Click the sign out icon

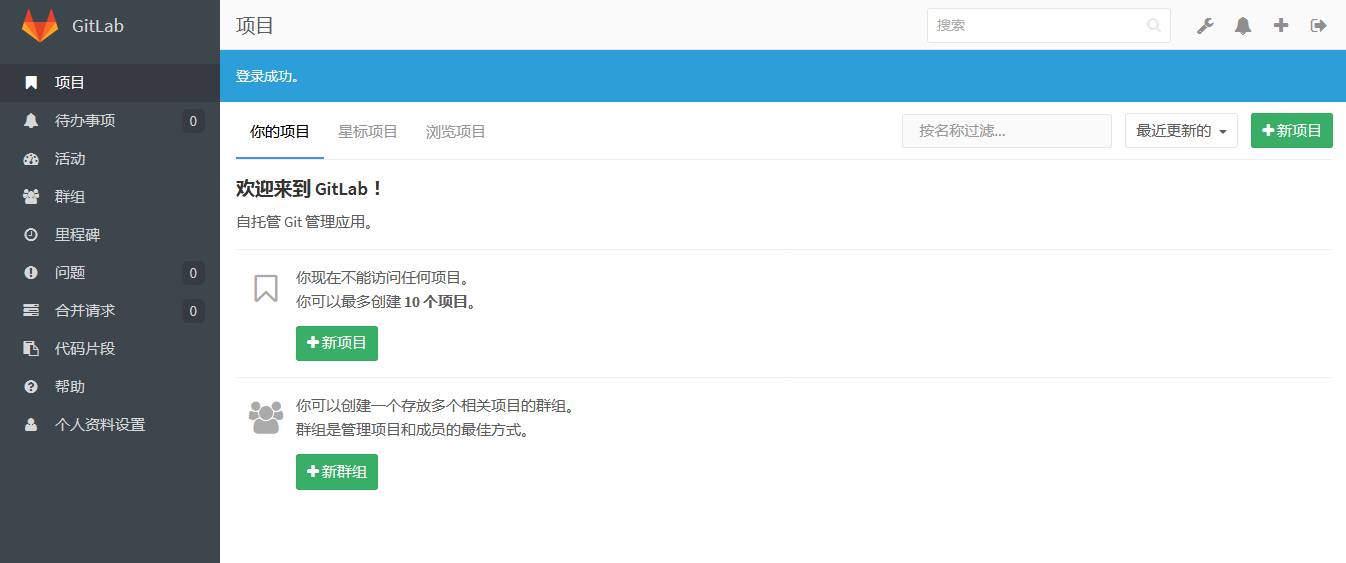1319,26
